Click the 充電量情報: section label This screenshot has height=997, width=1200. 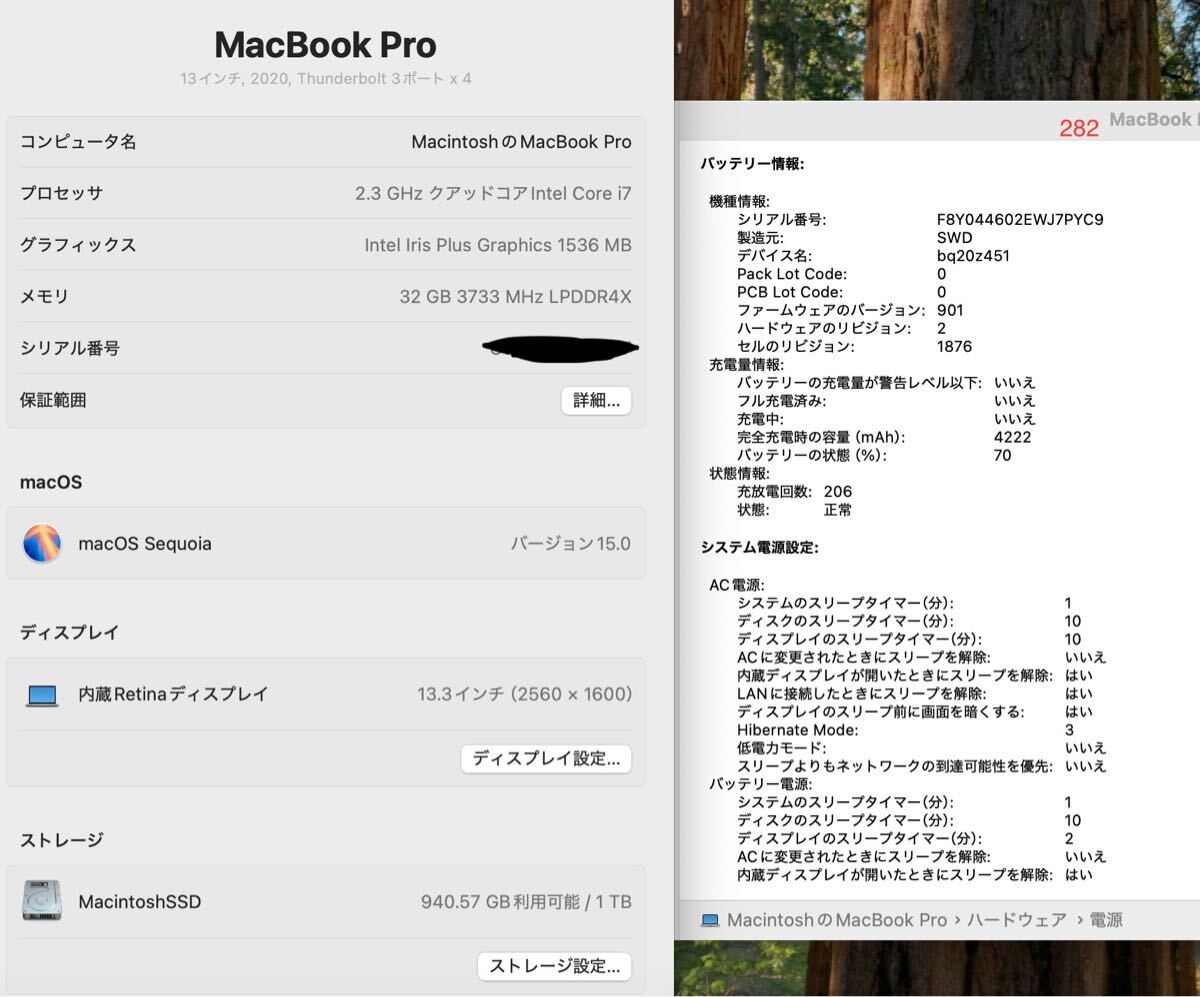pos(747,364)
